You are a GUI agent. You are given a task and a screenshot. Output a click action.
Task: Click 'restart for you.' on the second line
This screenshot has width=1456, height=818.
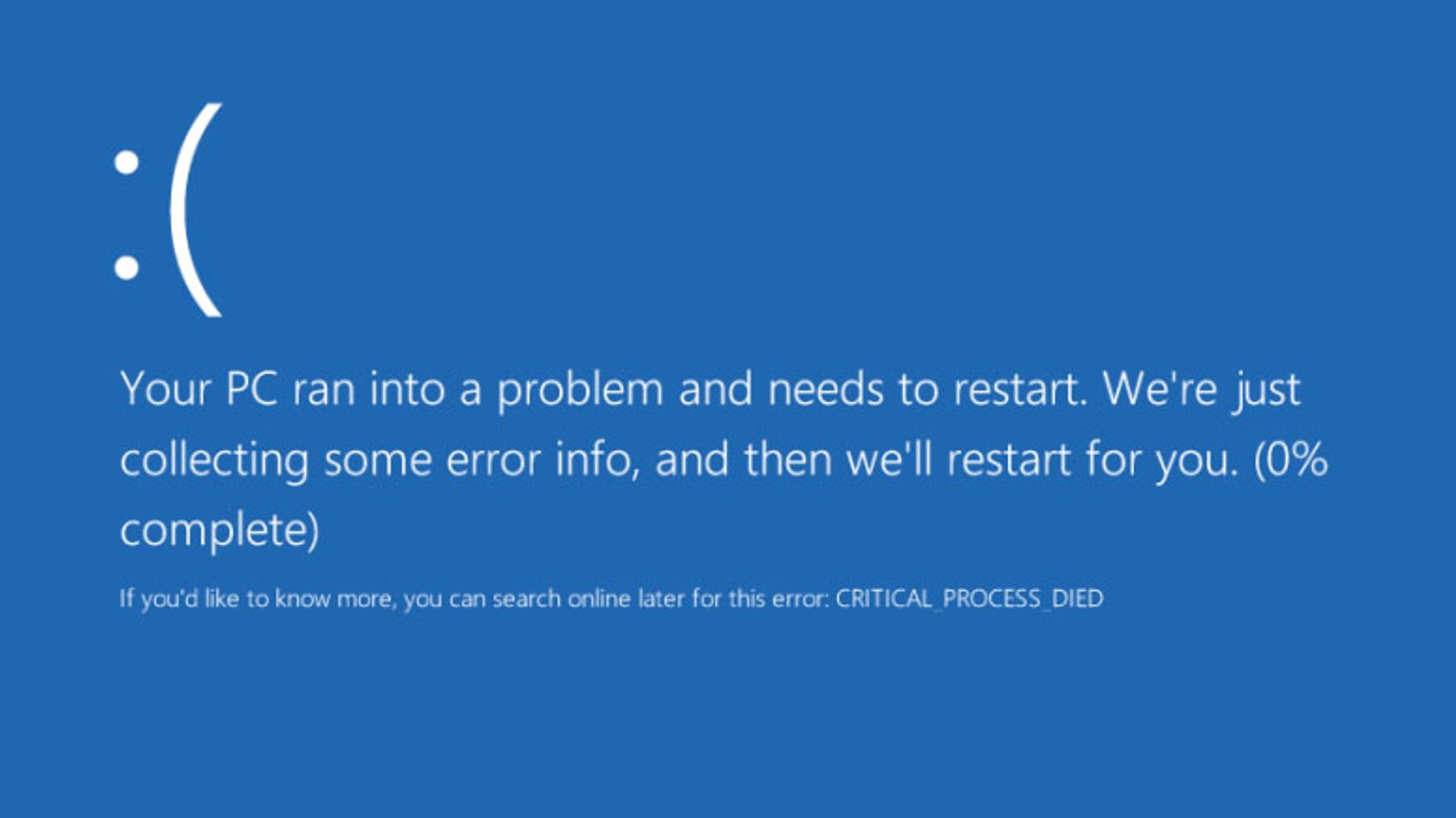(x=1092, y=459)
